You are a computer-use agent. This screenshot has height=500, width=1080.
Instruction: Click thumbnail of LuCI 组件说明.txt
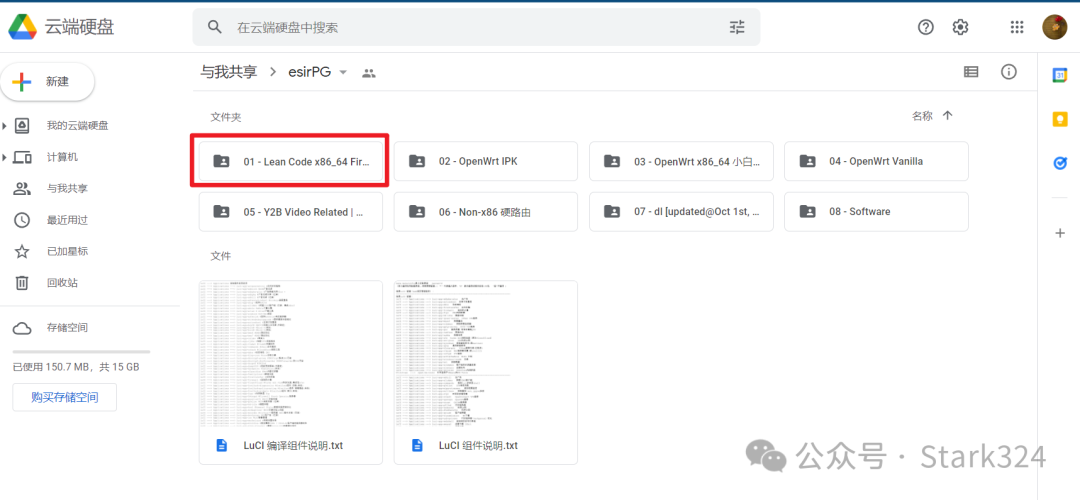[x=486, y=353]
